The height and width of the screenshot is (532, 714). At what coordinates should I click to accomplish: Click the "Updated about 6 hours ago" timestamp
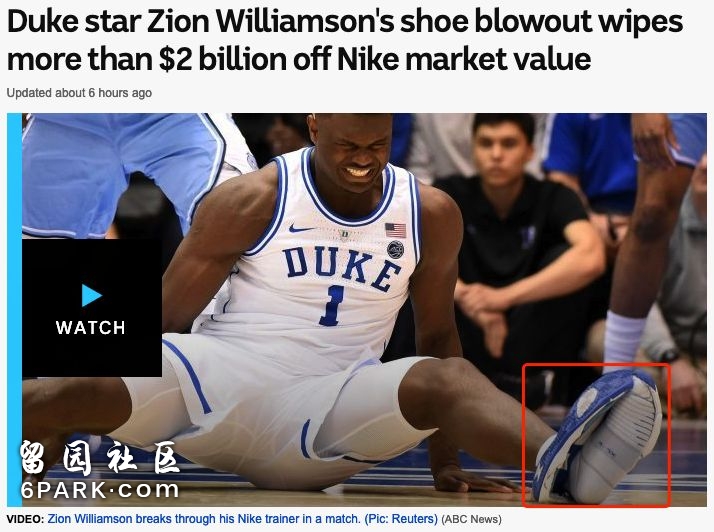click(x=79, y=93)
